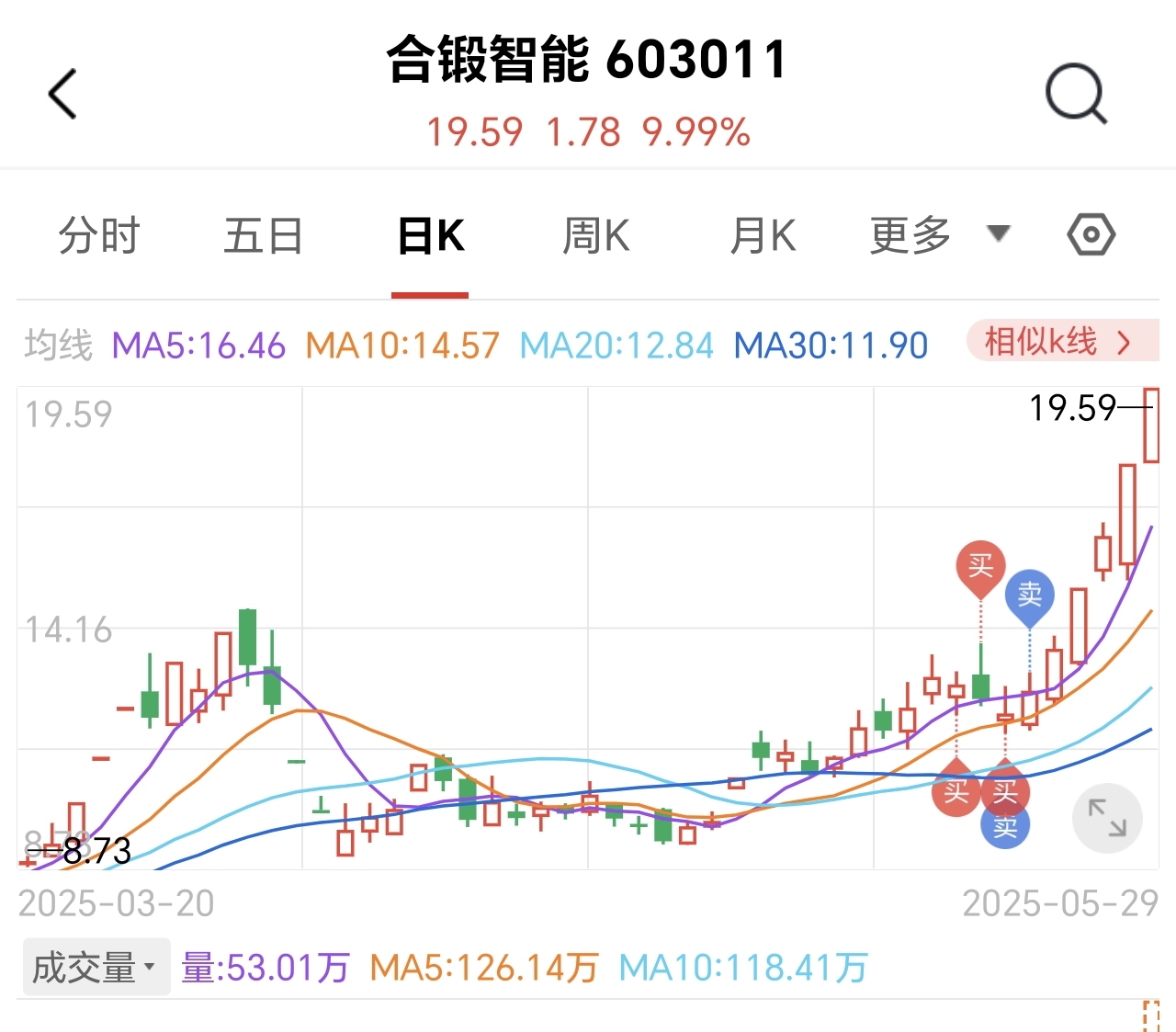Image resolution: width=1176 pixels, height=1032 pixels.
Task: Tap MA20:12.84 value
Action: 616,346
